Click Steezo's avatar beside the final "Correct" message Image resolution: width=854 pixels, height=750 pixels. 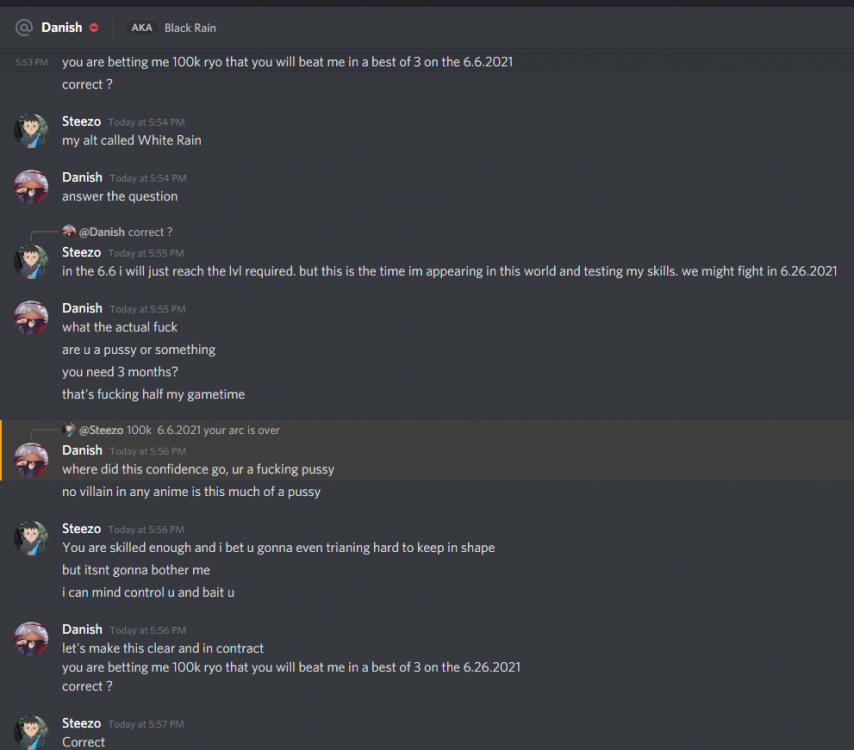(x=31, y=731)
